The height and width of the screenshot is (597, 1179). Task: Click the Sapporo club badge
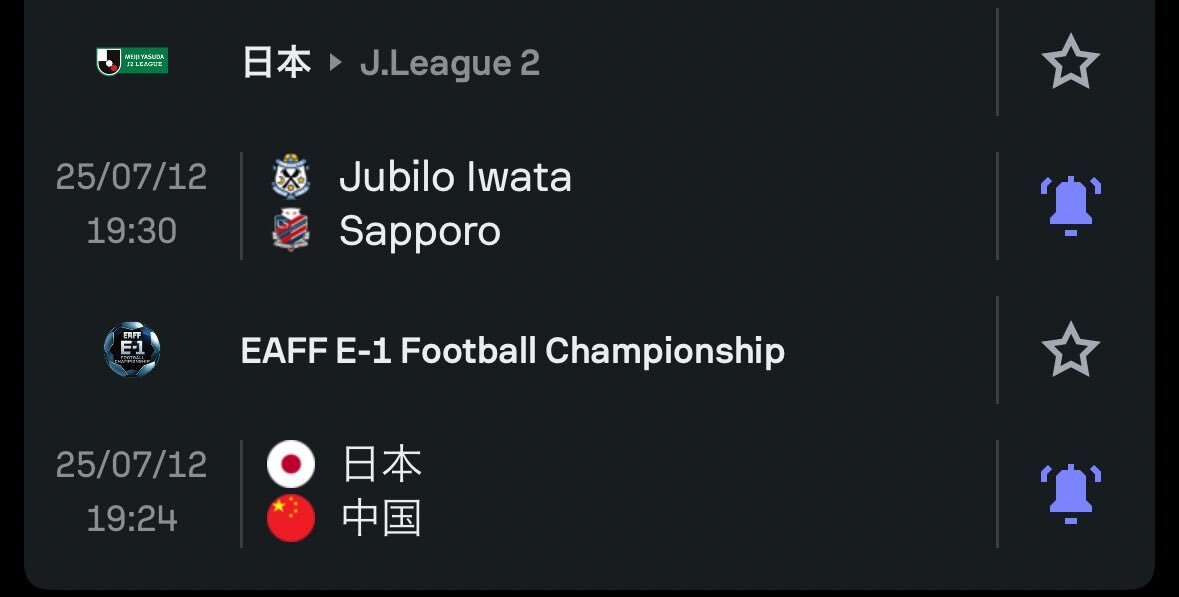click(x=292, y=229)
